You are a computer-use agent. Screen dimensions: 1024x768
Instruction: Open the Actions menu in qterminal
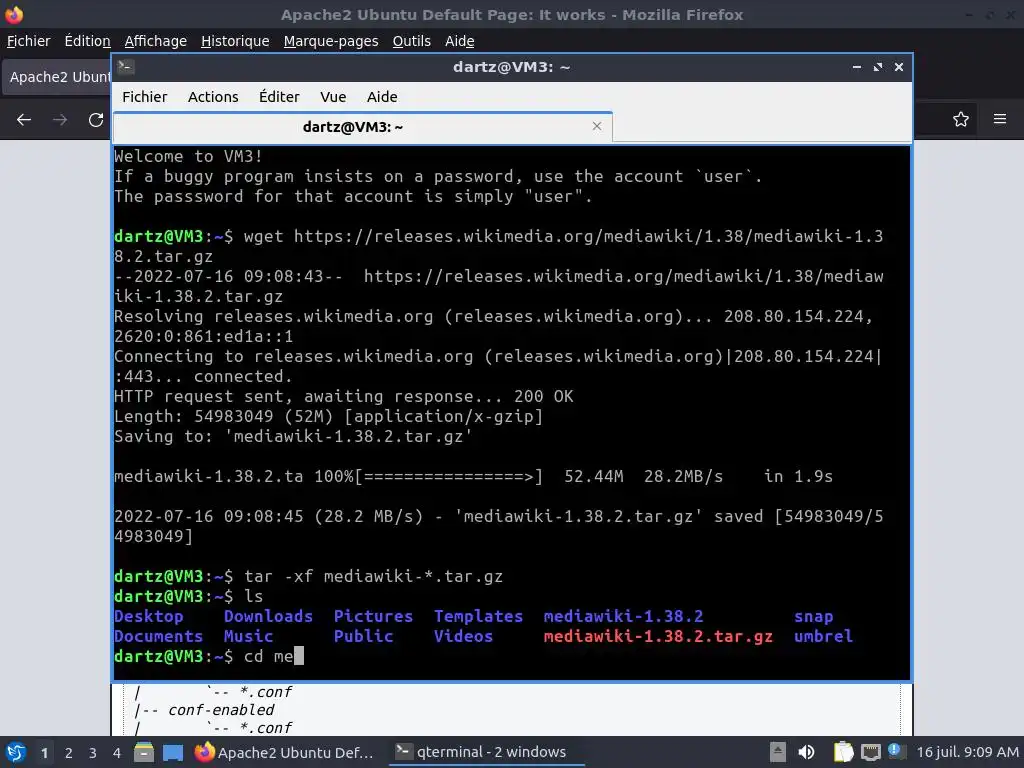click(213, 97)
